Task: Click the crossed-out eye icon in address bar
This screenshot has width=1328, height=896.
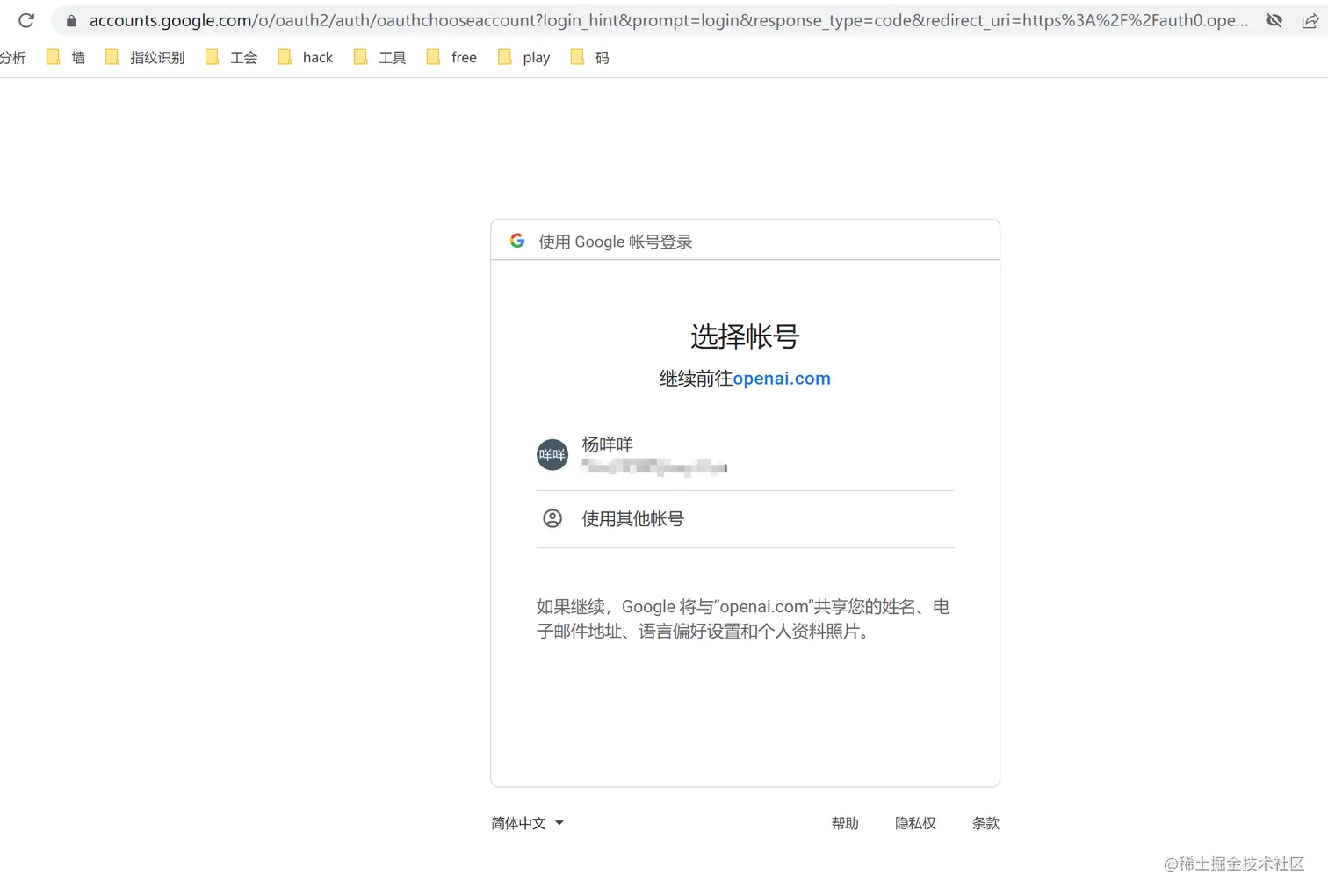Action: 1274,20
